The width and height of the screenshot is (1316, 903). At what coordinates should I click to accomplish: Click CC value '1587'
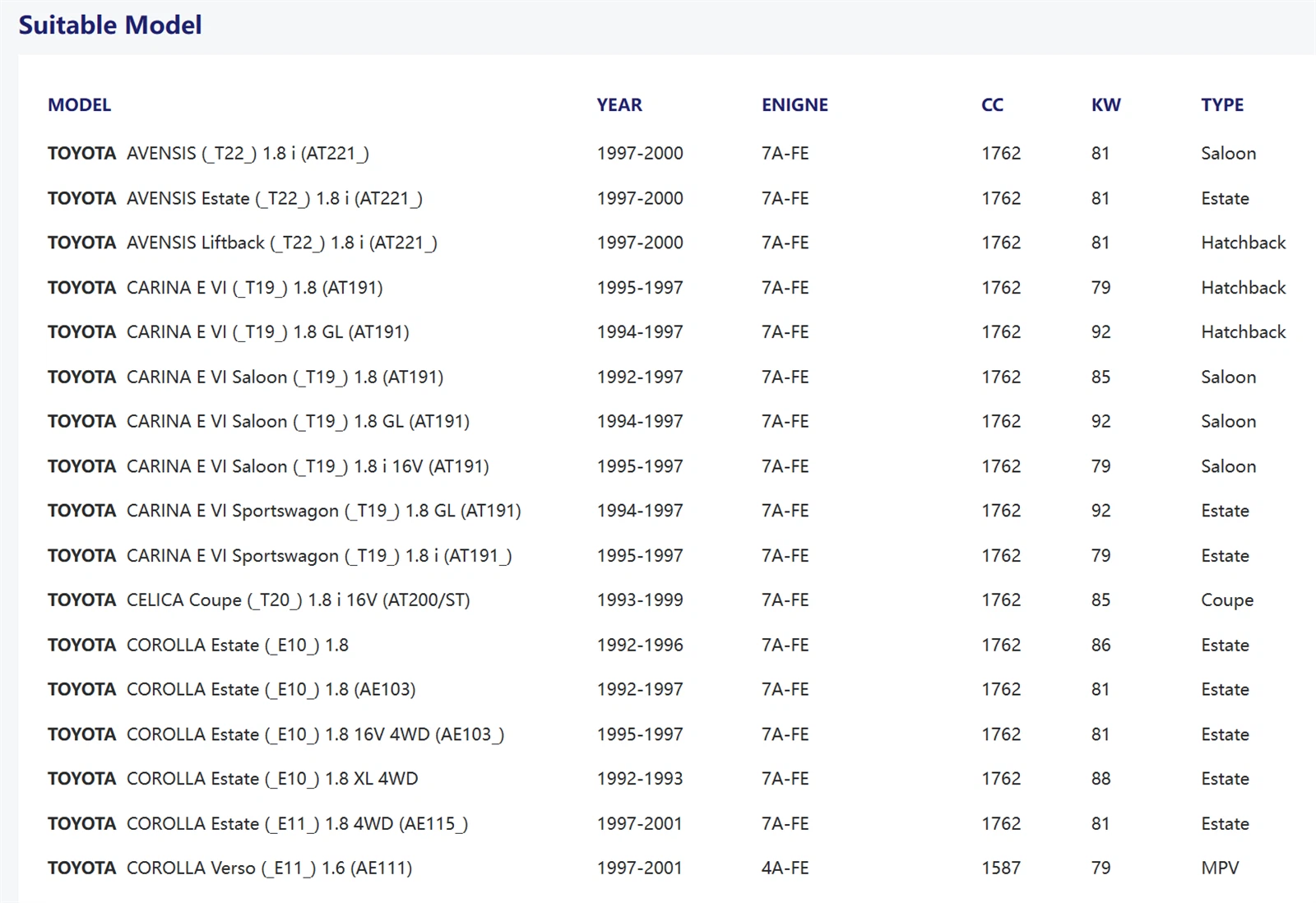pyautogui.click(x=1001, y=868)
